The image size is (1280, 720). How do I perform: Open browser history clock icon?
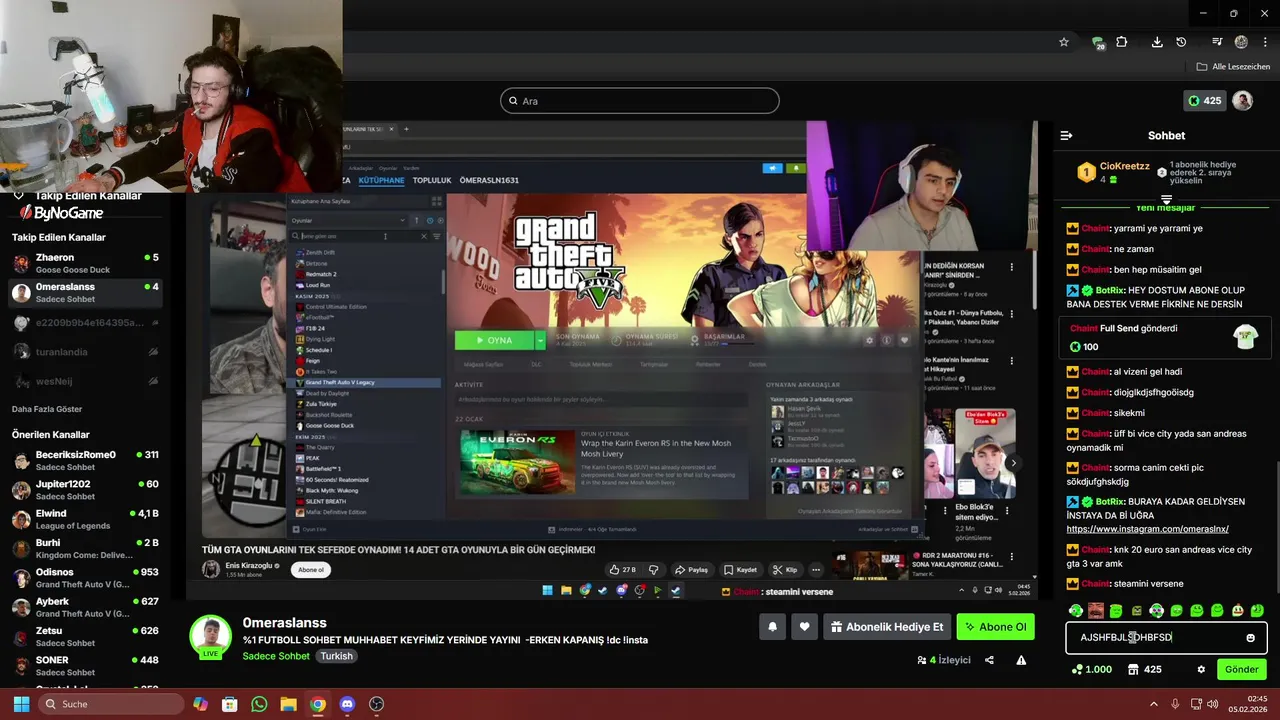click(1181, 42)
